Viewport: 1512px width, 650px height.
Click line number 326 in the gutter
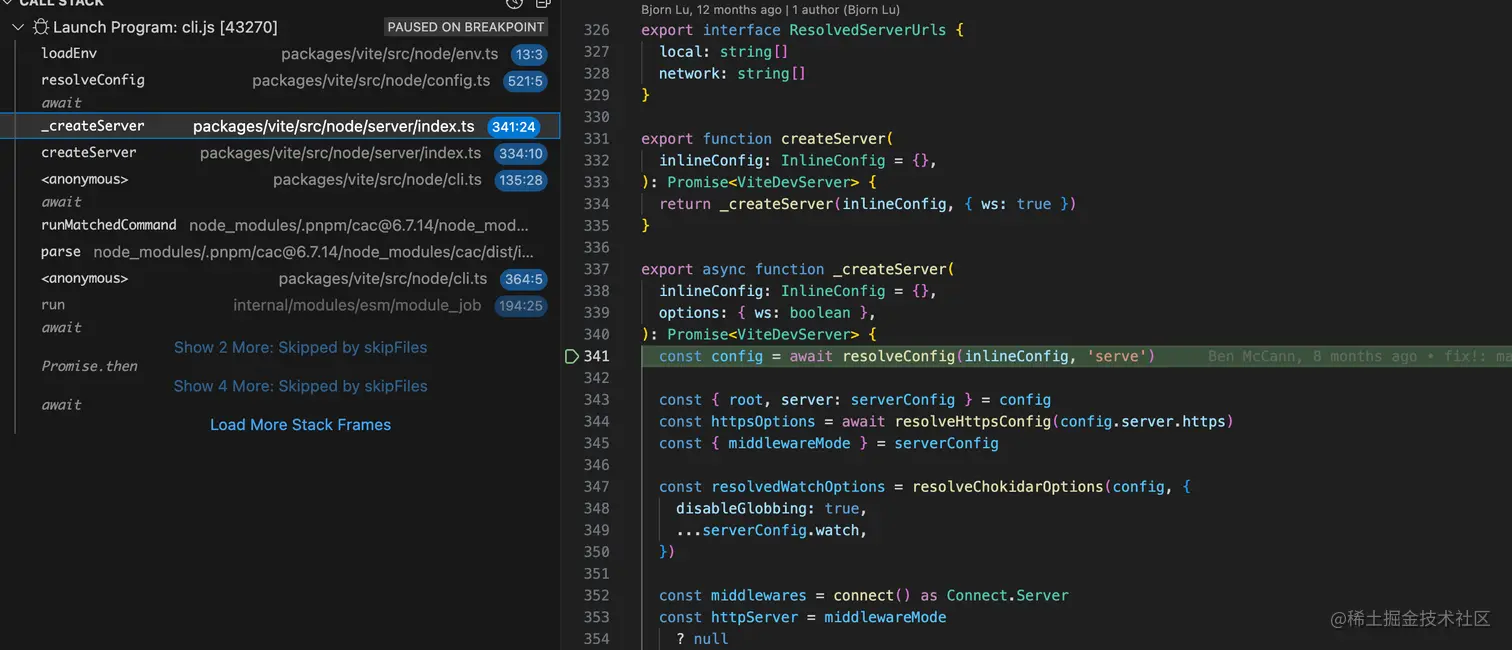click(596, 30)
